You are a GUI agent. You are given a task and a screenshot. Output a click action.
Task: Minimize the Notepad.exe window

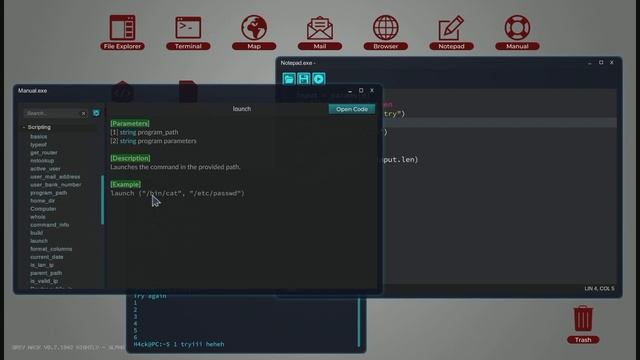click(590, 63)
